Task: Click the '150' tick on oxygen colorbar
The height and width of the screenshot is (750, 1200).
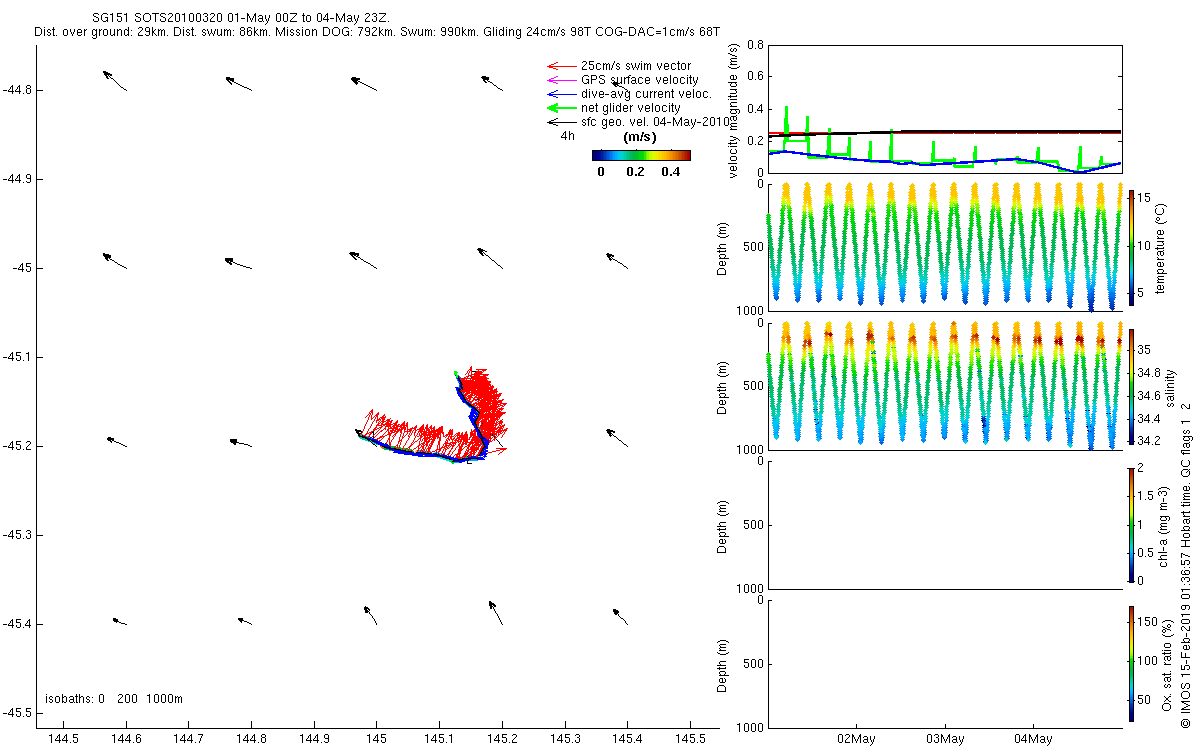Action: (x=1149, y=624)
